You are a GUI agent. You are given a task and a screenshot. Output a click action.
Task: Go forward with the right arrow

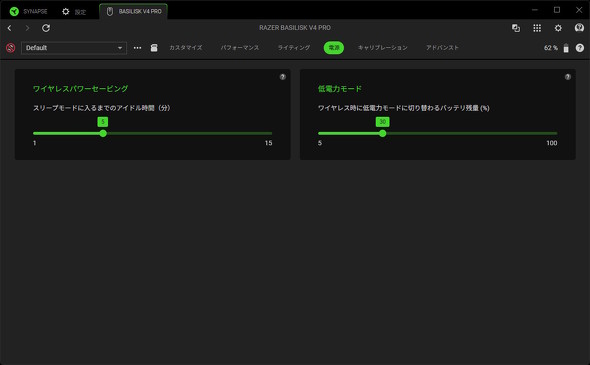click(27, 28)
